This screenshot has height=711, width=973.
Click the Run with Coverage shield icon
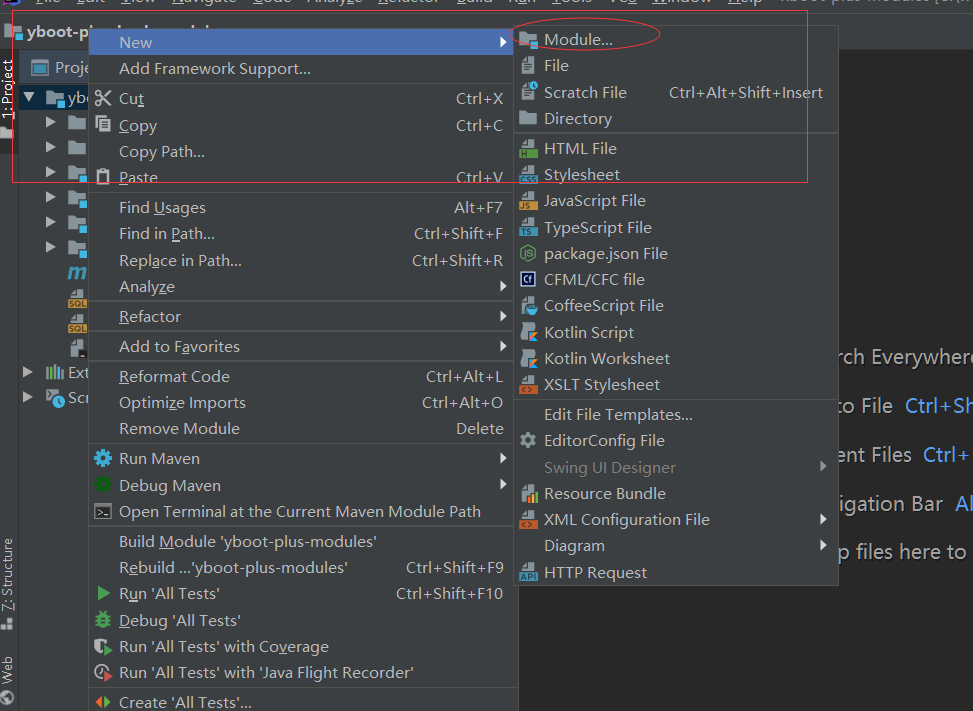click(x=103, y=646)
